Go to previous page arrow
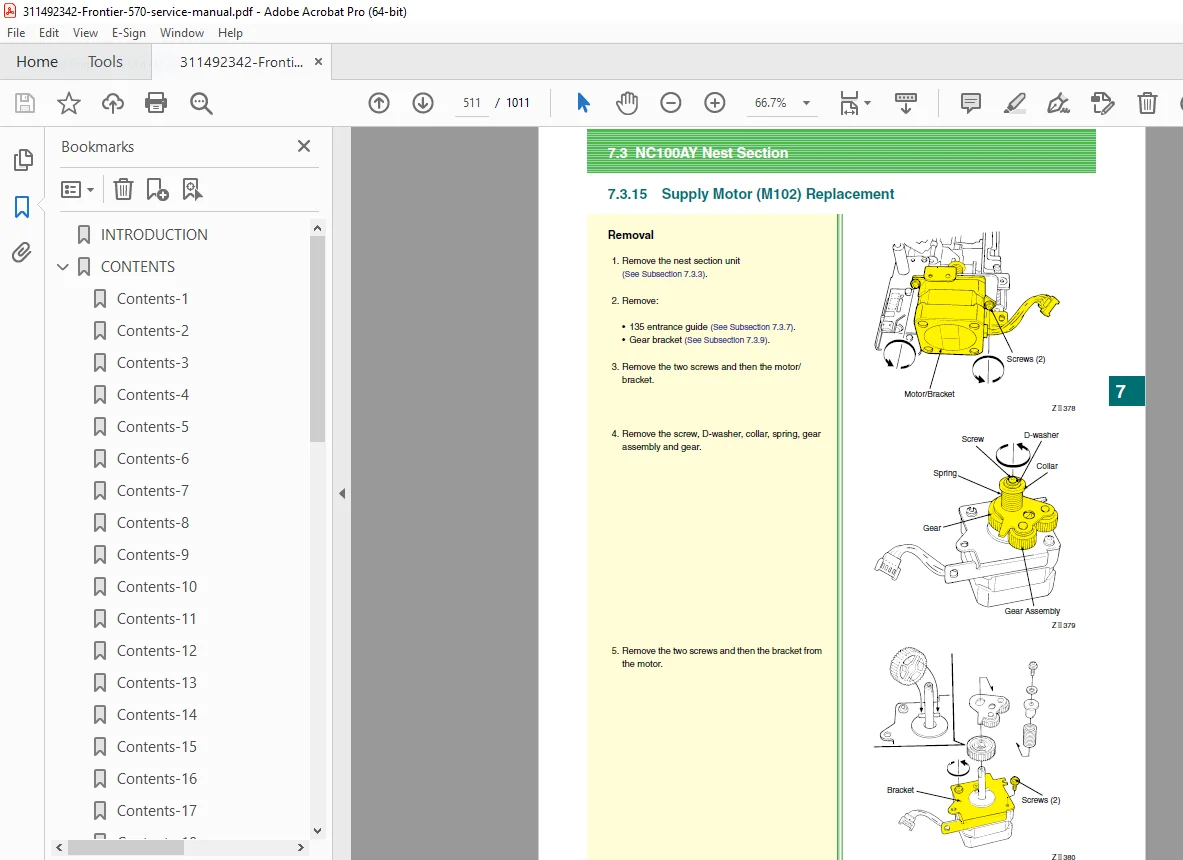1183x860 pixels. pyautogui.click(x=379, y=103)
